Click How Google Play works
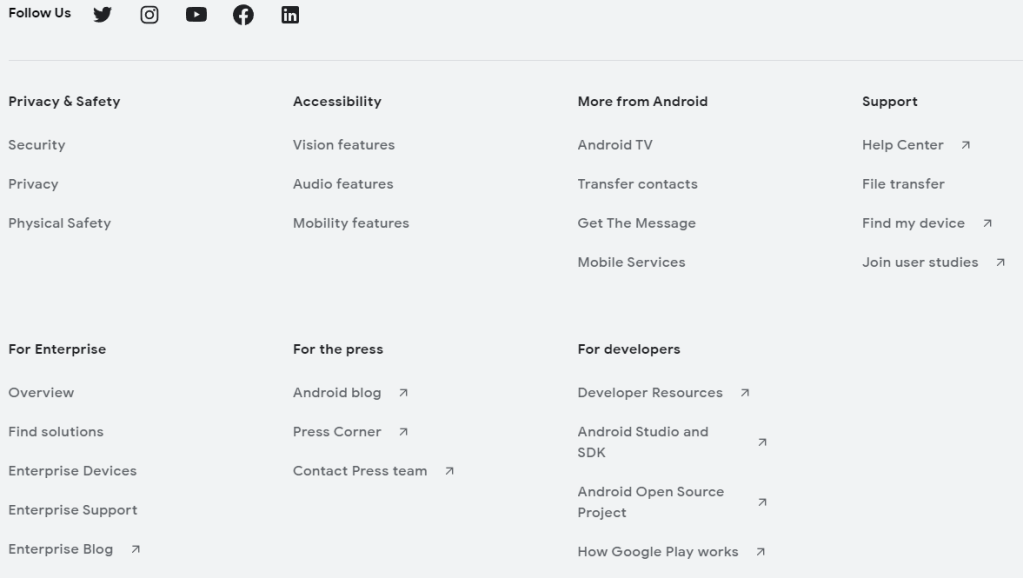This screenshot has width=1023, height=578. [658, 551]
